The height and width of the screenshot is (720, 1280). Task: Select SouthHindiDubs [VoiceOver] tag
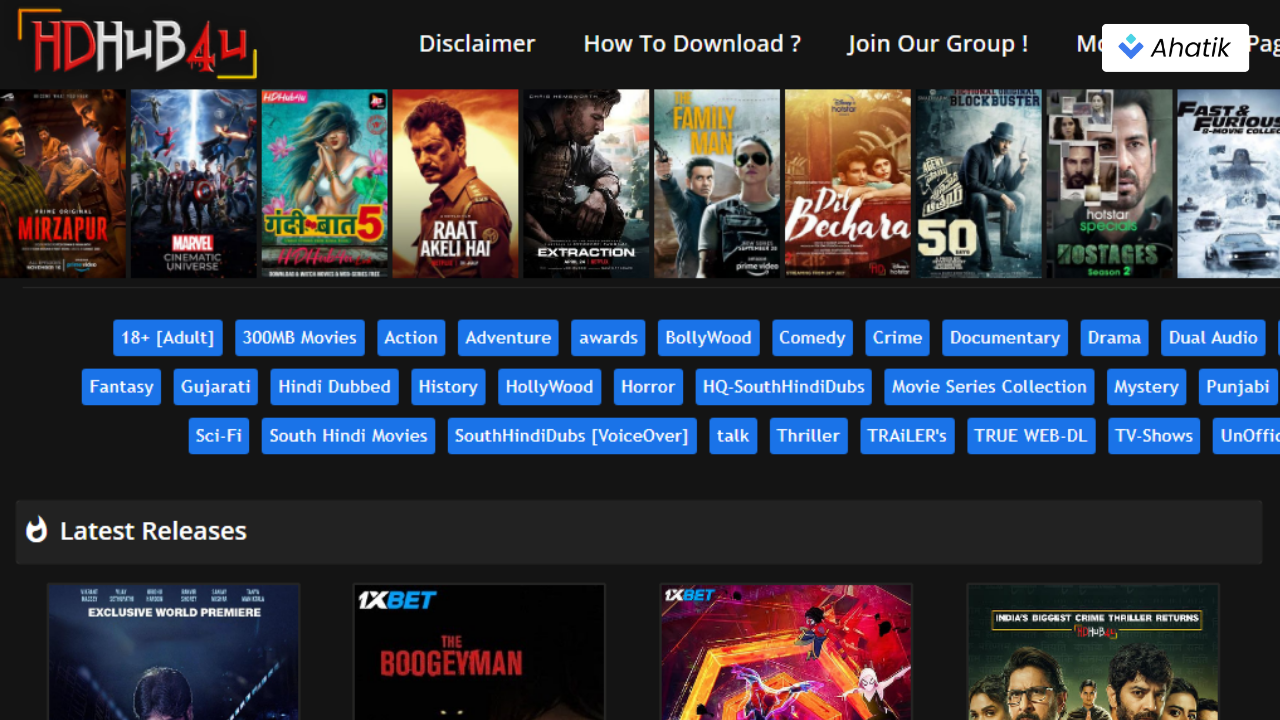[x=572, y=436]
